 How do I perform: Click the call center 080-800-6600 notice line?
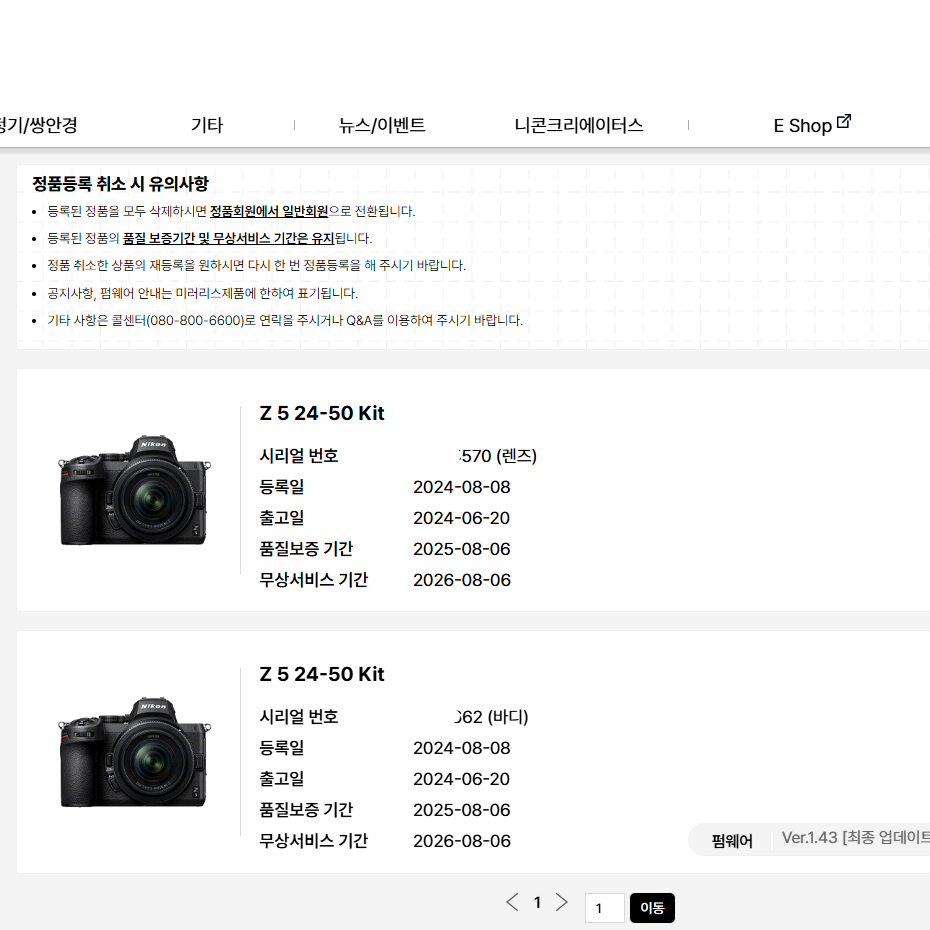click(285, 320)
